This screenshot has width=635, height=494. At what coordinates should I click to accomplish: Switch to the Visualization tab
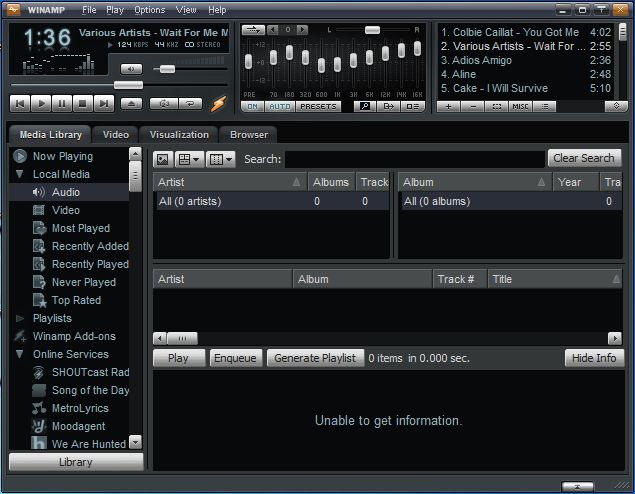pos(179,135)
